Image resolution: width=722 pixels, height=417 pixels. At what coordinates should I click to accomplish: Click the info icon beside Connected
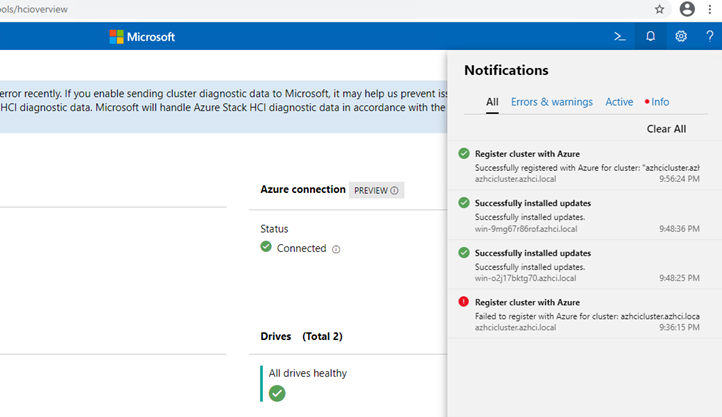[x=336, y=249]
